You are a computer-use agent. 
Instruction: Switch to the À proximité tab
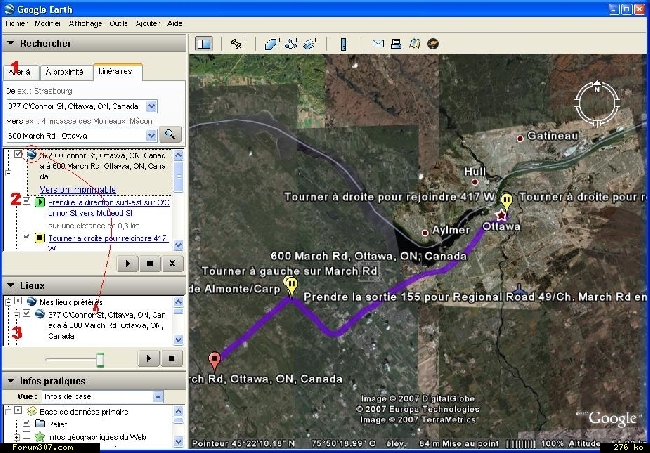(x=65, y=72)
